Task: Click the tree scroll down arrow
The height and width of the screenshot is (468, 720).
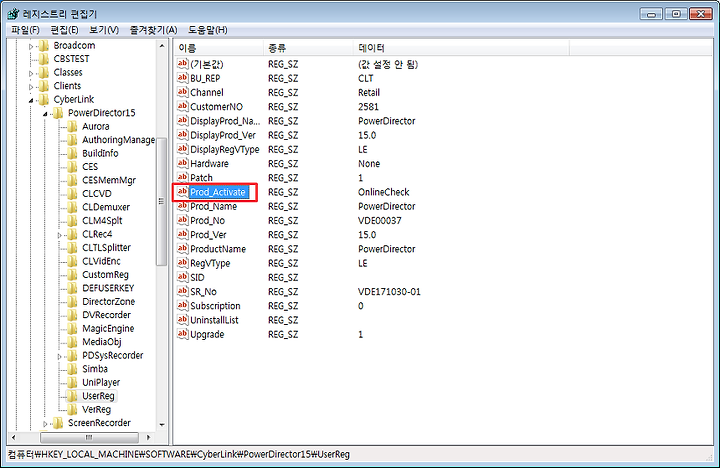Action: point(162,425)
